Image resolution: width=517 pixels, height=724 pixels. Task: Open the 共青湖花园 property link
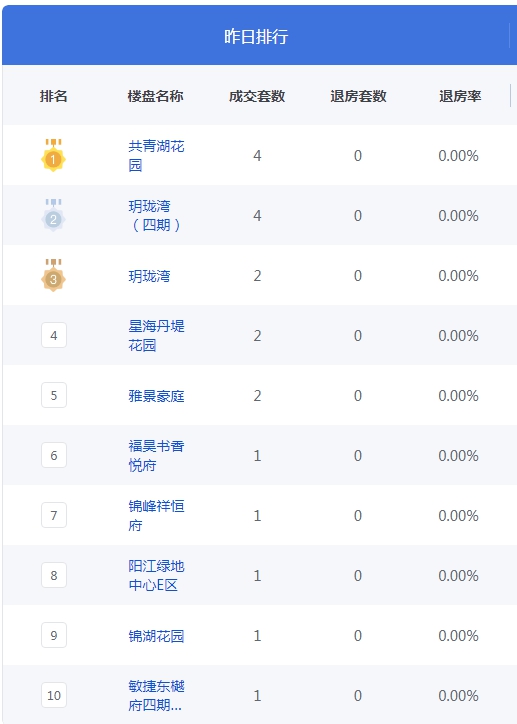[x=156, y=156]
